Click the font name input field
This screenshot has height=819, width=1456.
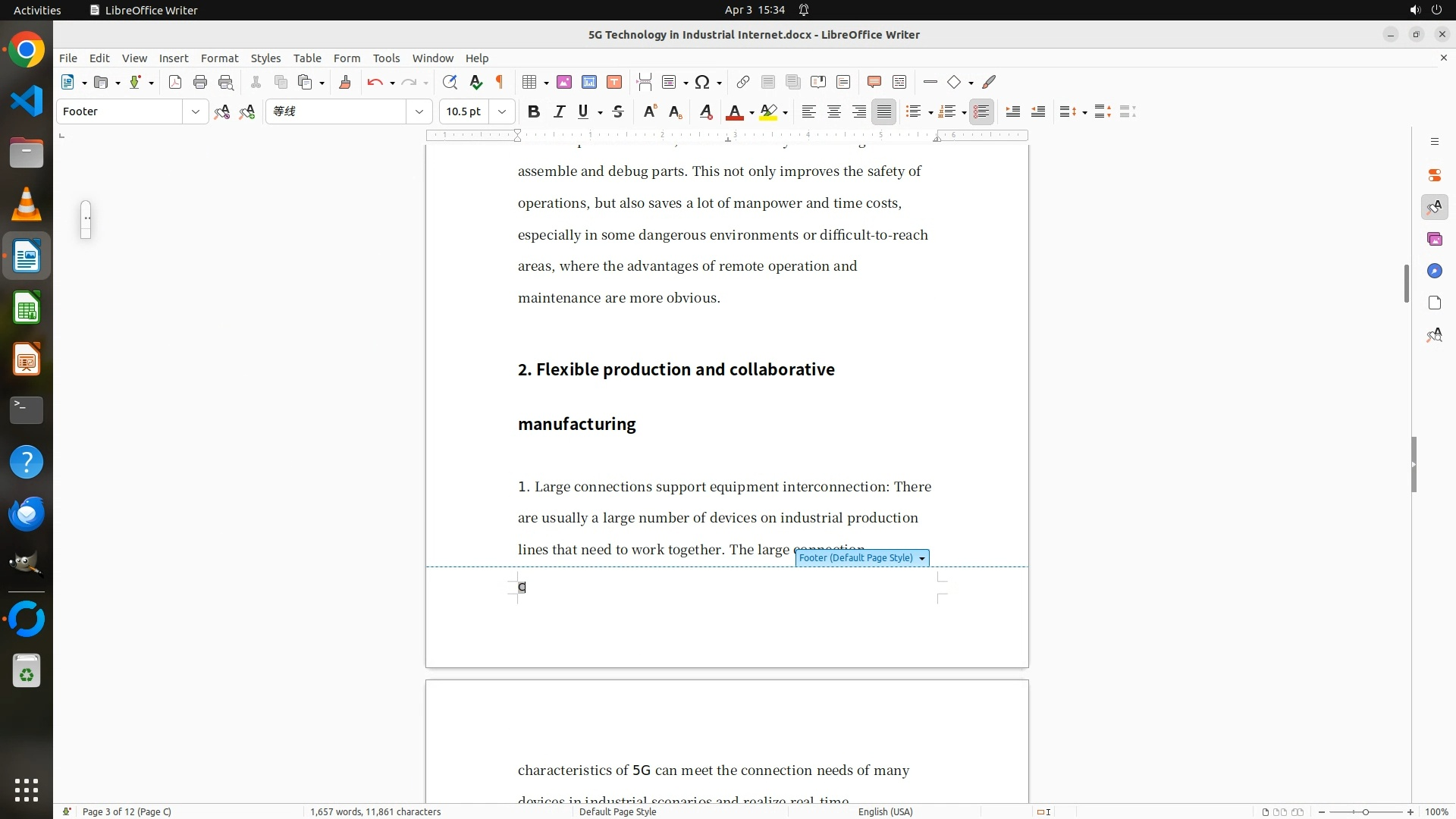pos(337,111)
